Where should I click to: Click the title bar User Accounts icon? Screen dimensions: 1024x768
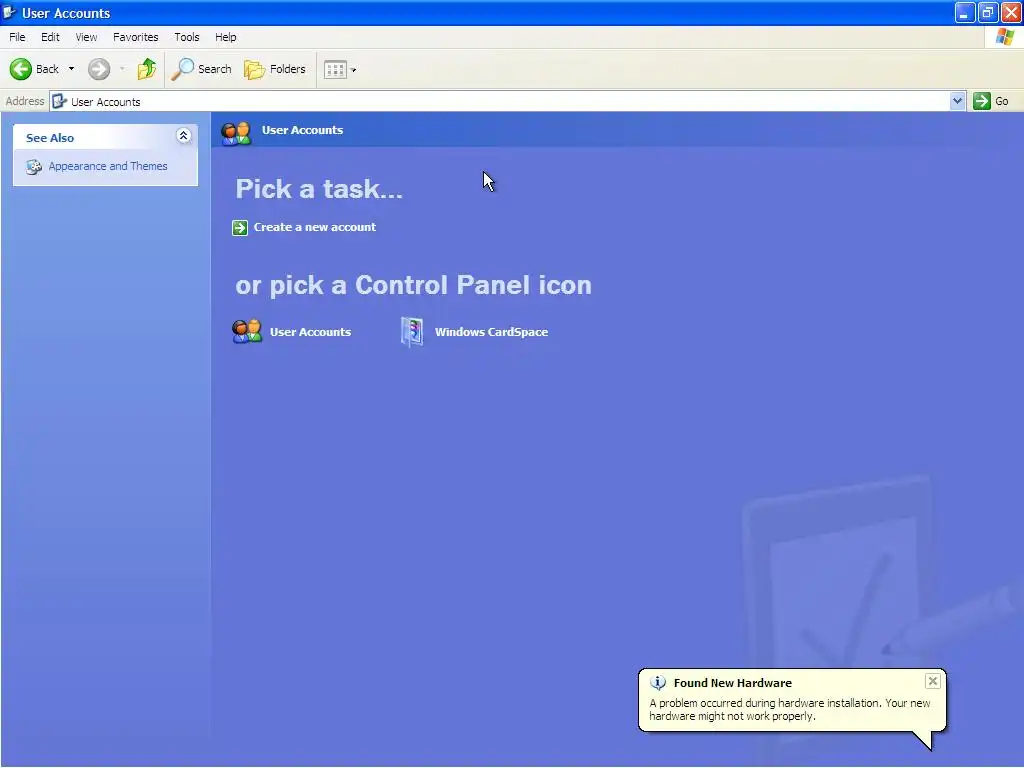tap(9, 12)
